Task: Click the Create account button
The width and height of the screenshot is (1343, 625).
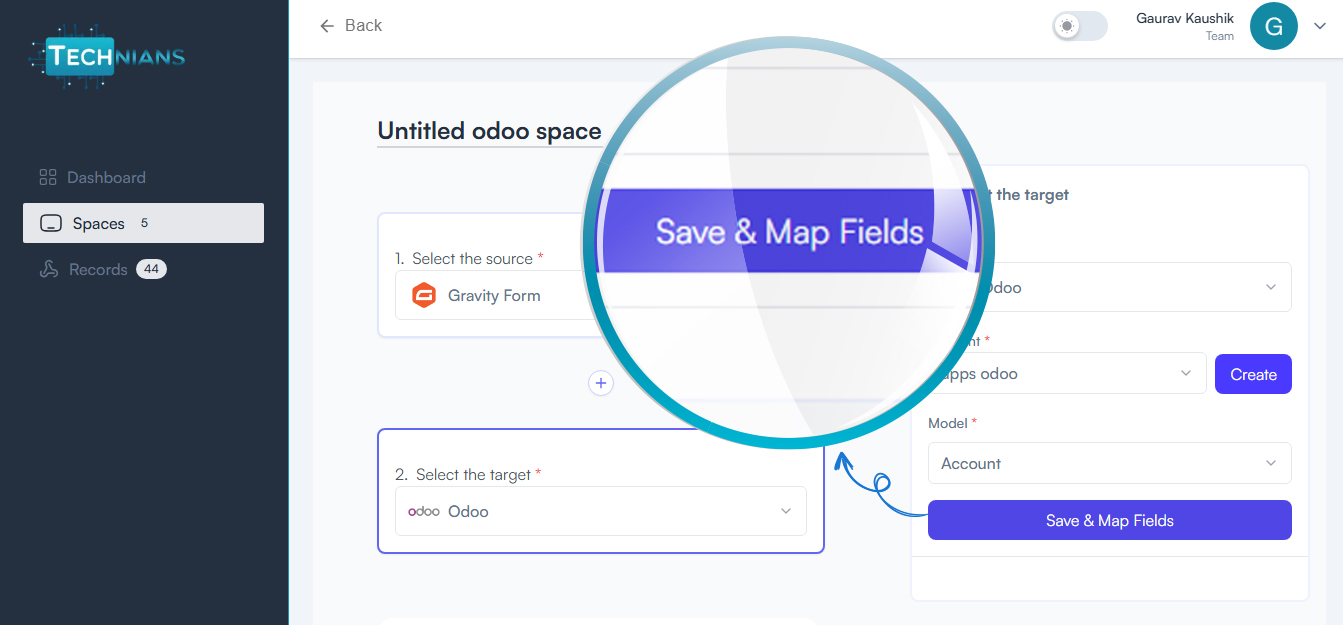Action: tap(1253, 374)
